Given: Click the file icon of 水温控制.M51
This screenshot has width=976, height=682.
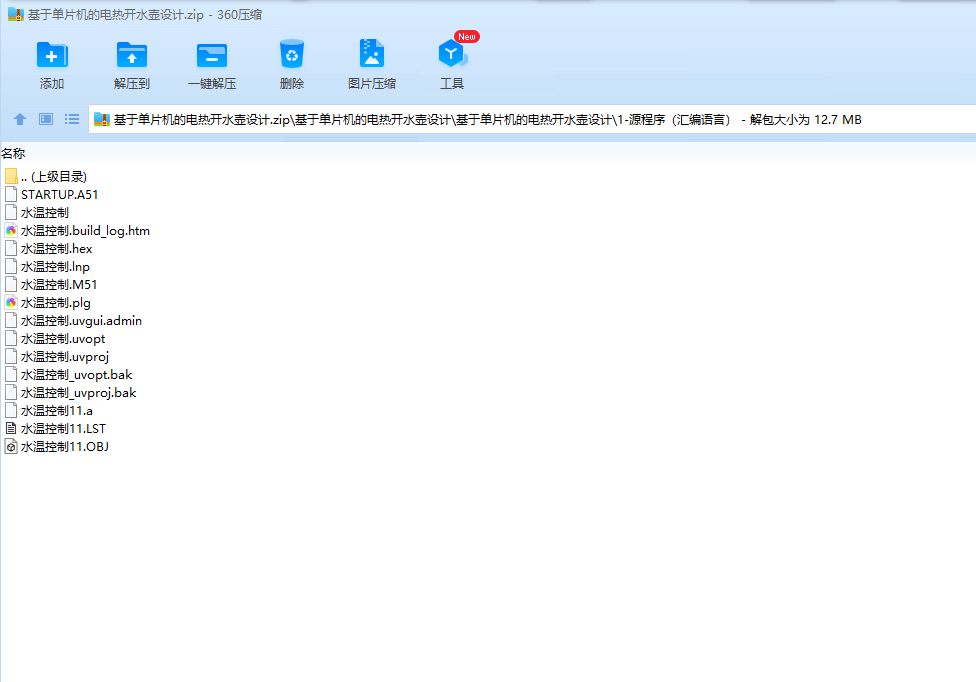Looking at the screenshot, I should point(11,284).
